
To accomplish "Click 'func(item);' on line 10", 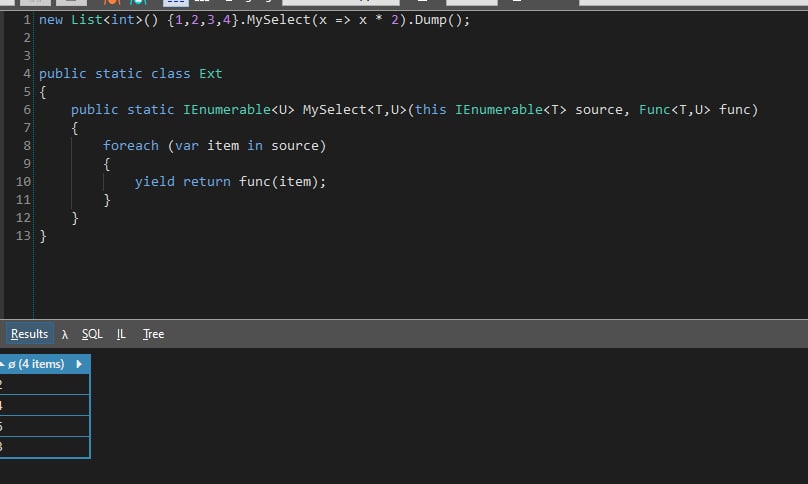I will 282,182.
